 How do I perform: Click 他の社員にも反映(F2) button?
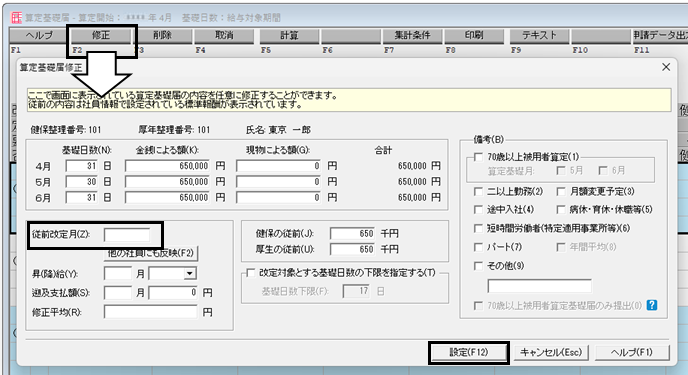[x=150, y=254]
